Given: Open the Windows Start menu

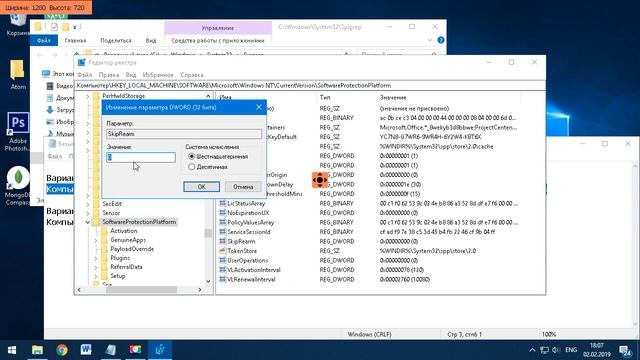Looking at the screenshot, I should (x=11, y=350).
